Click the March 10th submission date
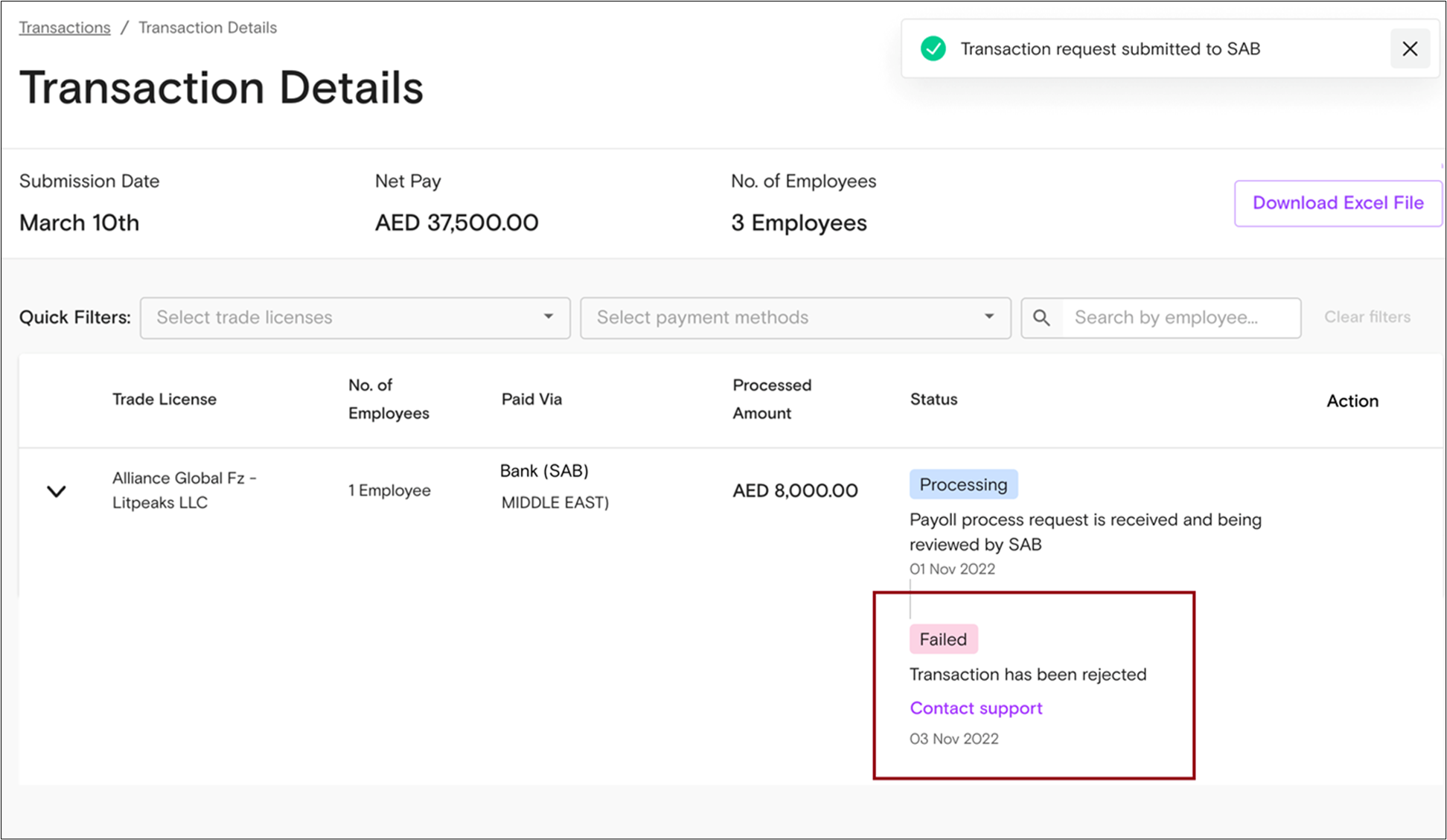1447x840 pixels. tap(79, 223)
